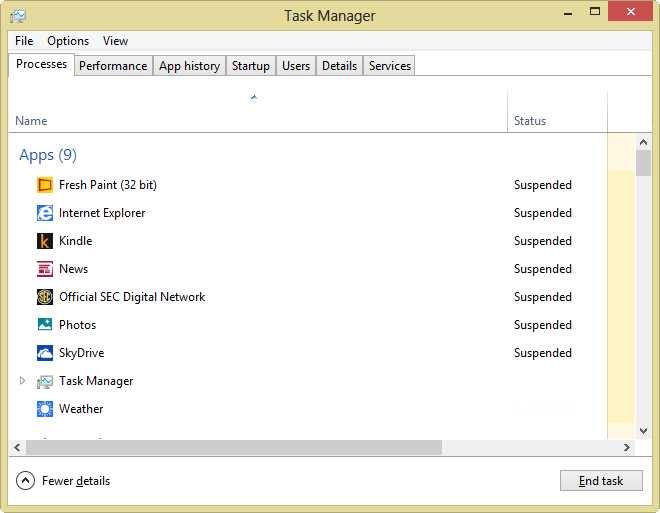The height and width of the screenshot is (513, 660).
Task: Click Suspended status of SkyDrive
Action: click(543, 353)
